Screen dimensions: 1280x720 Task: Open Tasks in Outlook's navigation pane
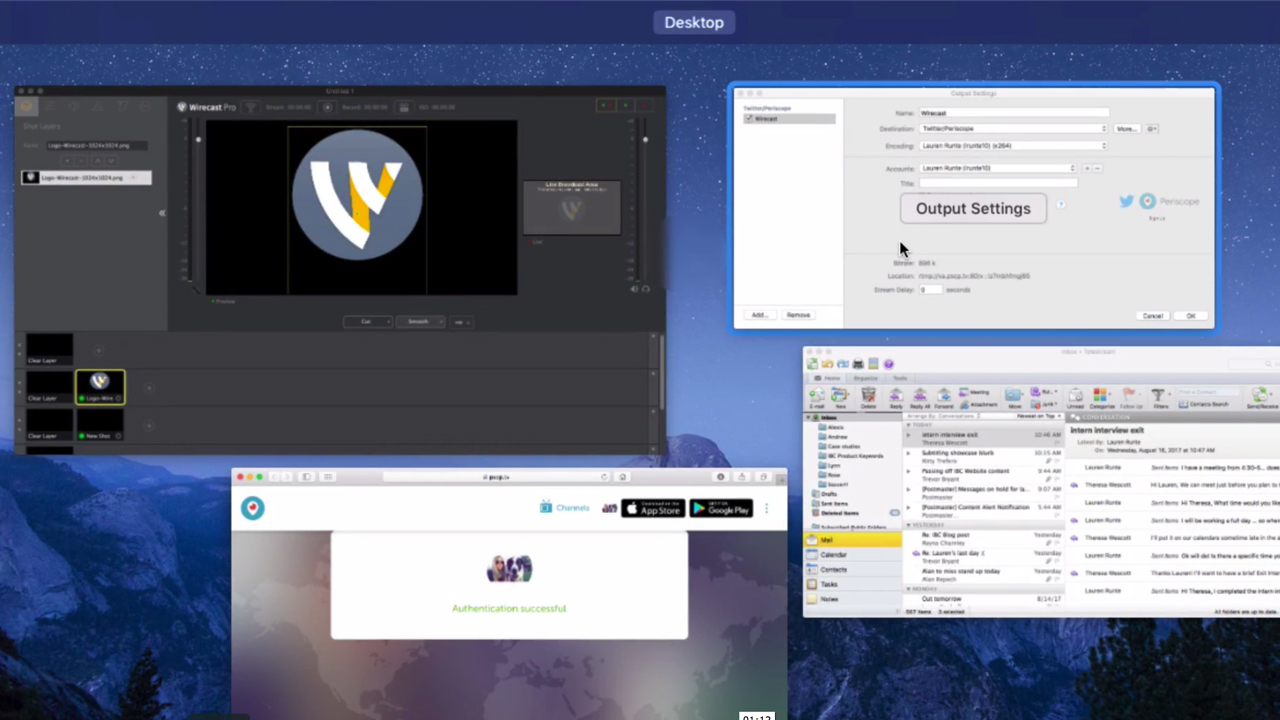[x=852, y=584]
